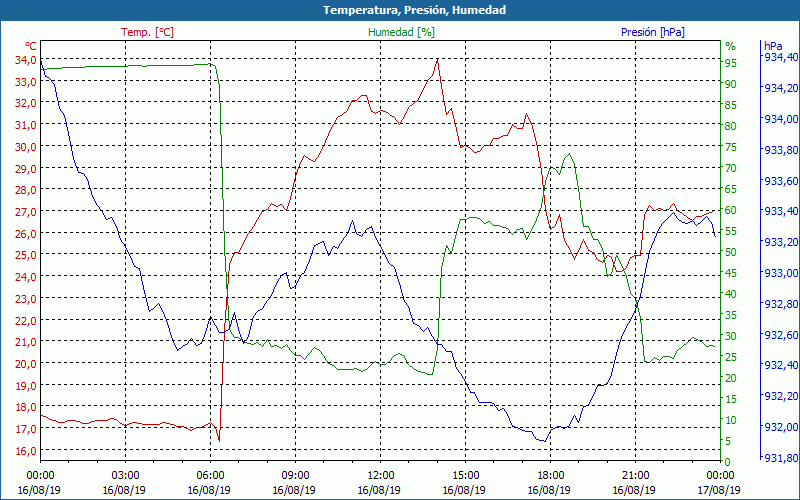
Task: Click the '06:00' time axis label
Action: coord(210,475)
